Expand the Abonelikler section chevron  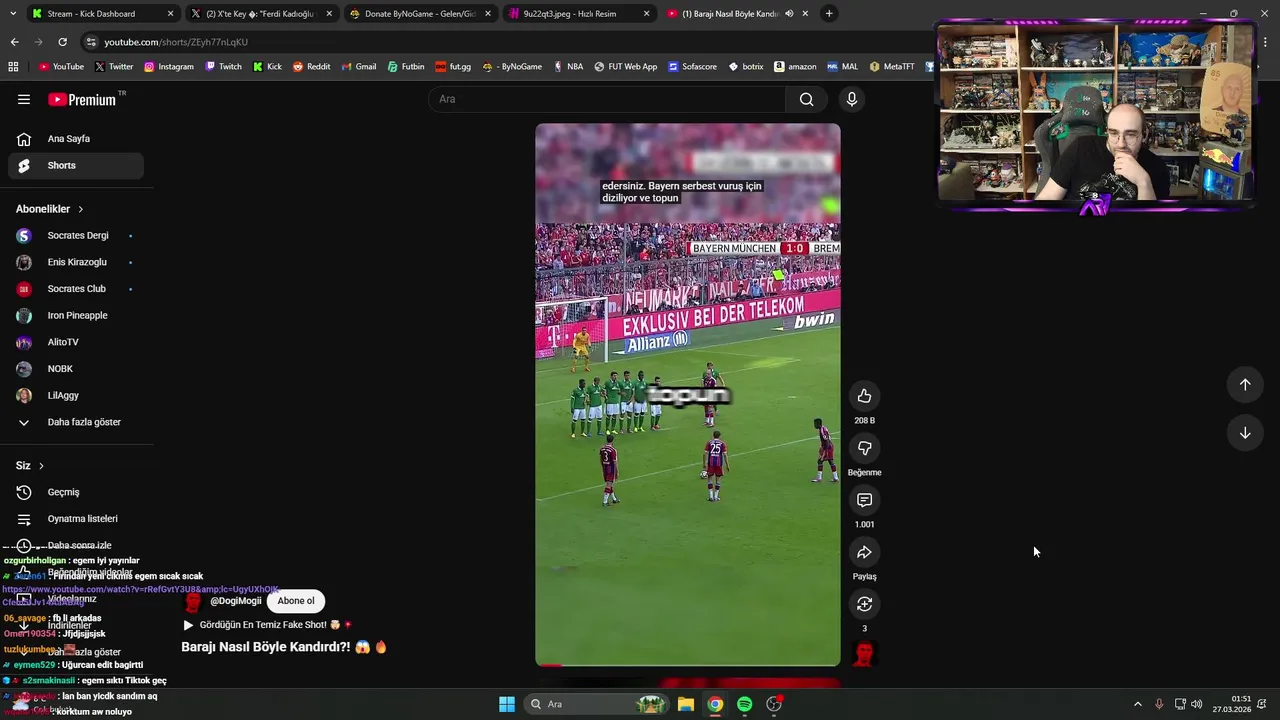80,209
